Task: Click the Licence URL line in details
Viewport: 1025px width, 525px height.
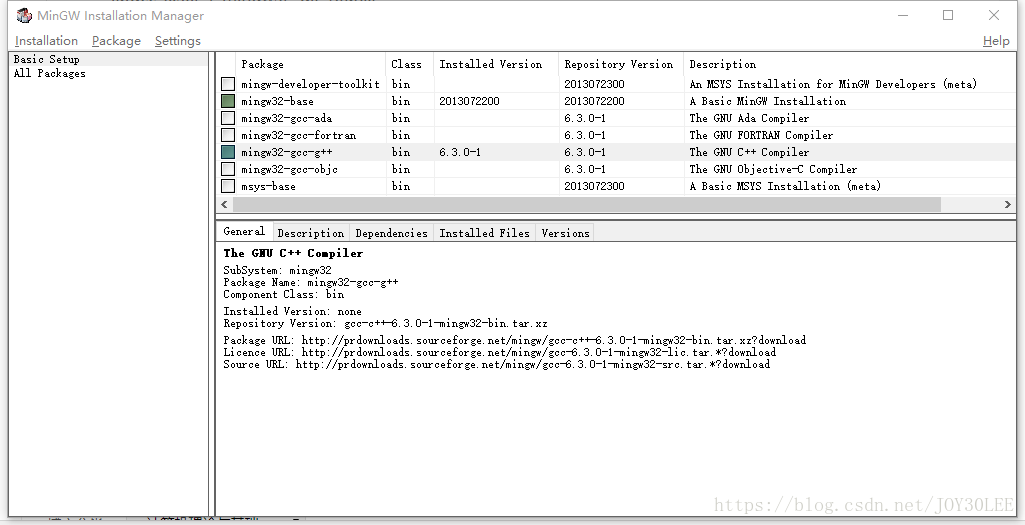Action: [x=499, y=352]
